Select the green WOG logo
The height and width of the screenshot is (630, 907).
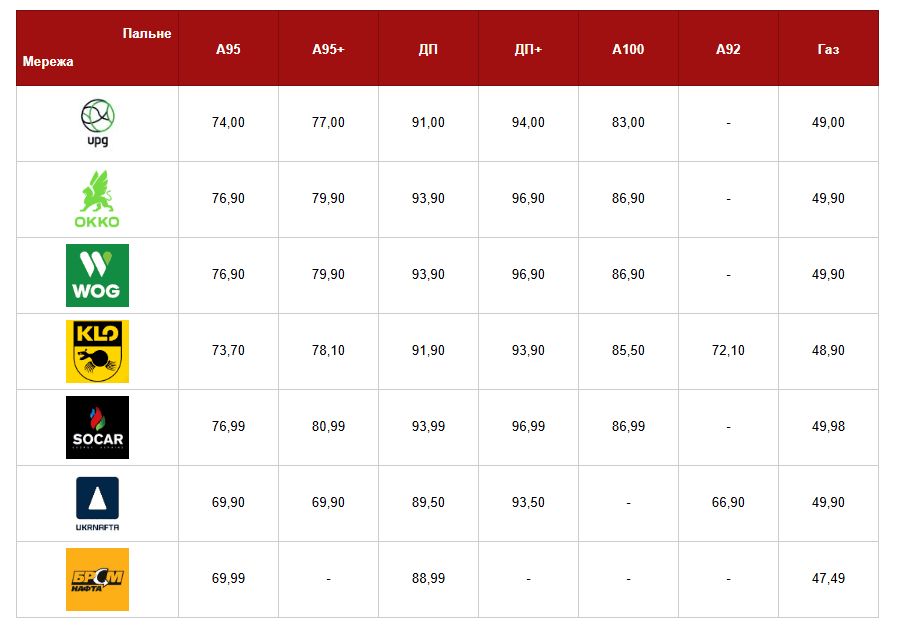[x=97, y=275]
